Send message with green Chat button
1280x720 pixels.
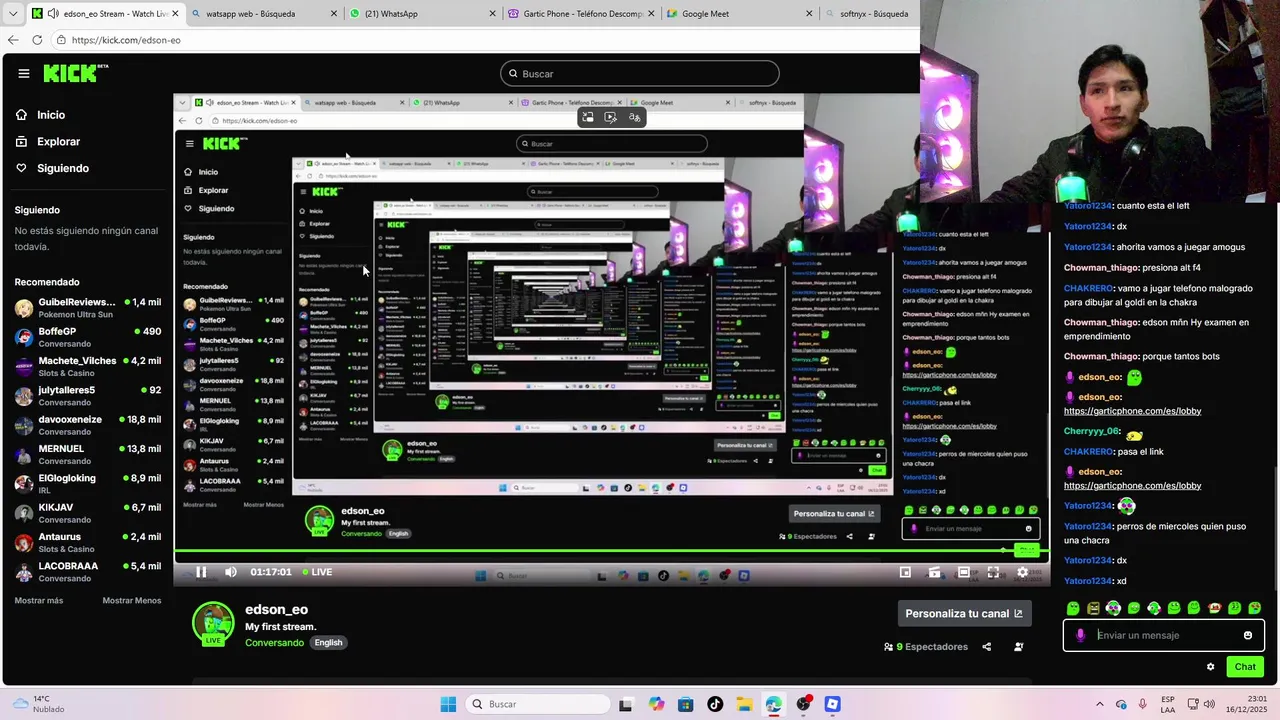tap(1245, 667)
